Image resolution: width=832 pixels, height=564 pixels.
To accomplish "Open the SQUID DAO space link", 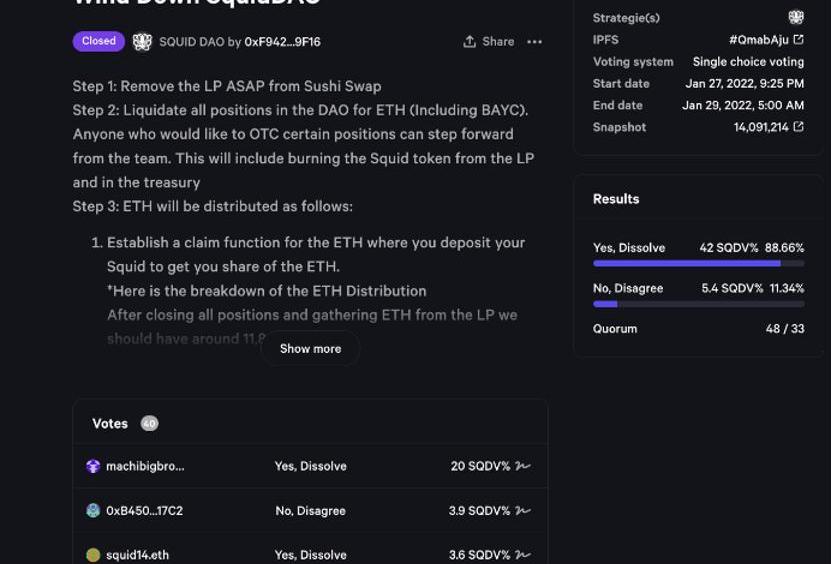I will click(191, 42).
